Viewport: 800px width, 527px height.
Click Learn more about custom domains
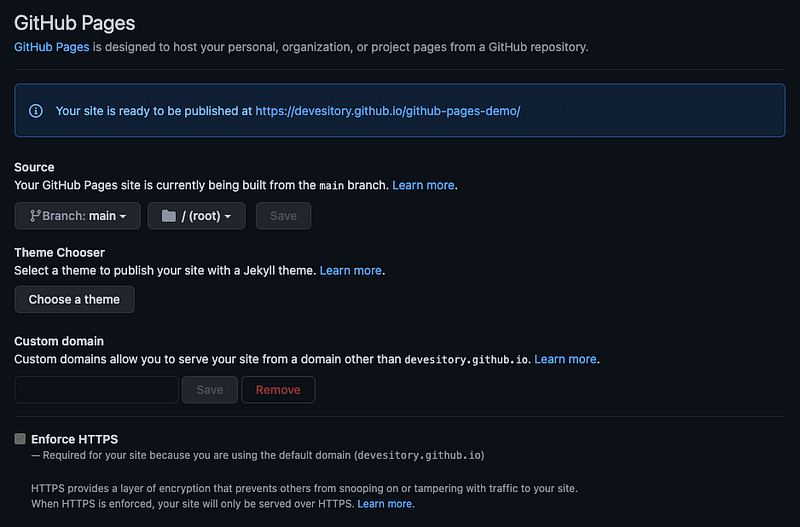565,359
